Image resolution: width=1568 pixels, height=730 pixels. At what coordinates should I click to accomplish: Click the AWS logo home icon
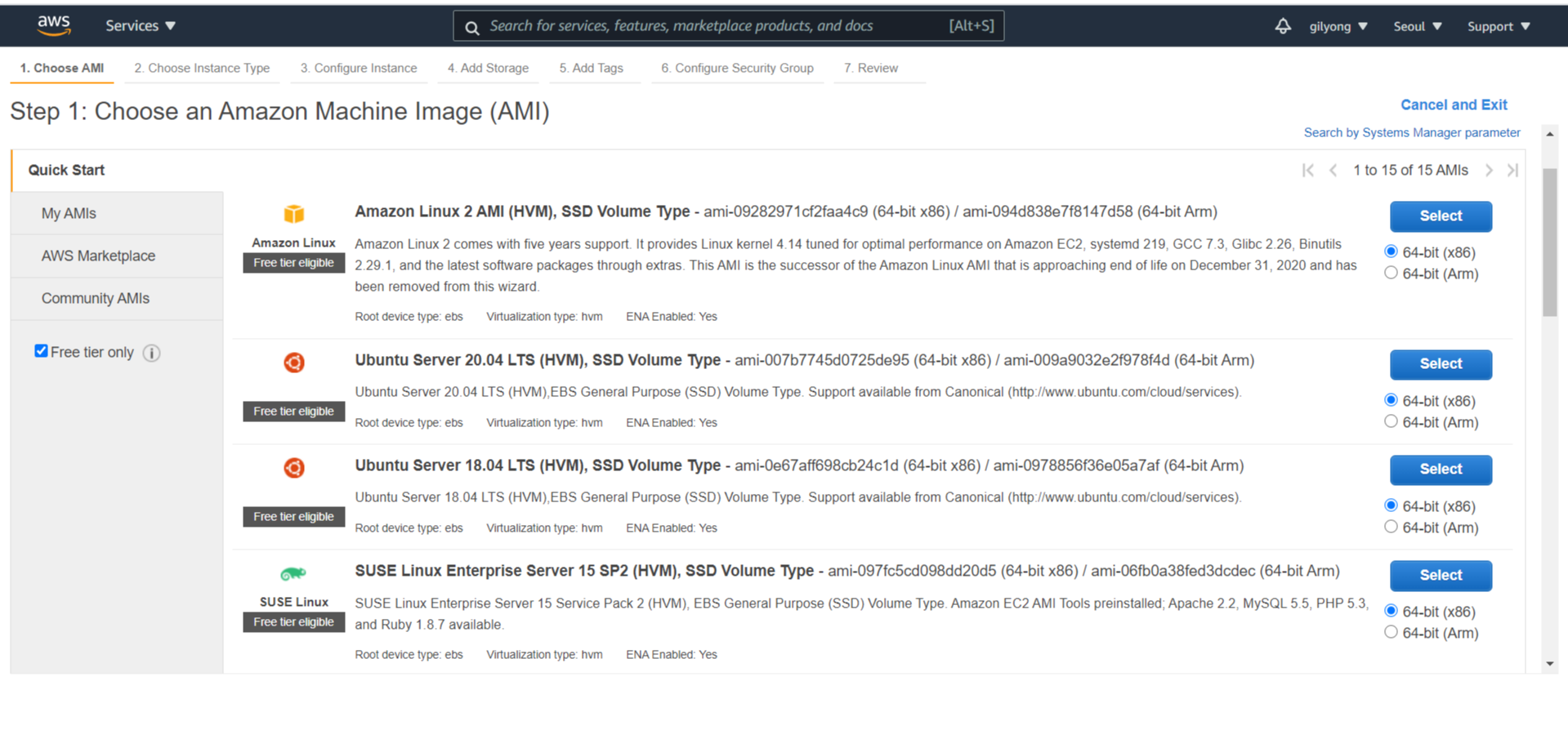54,25
